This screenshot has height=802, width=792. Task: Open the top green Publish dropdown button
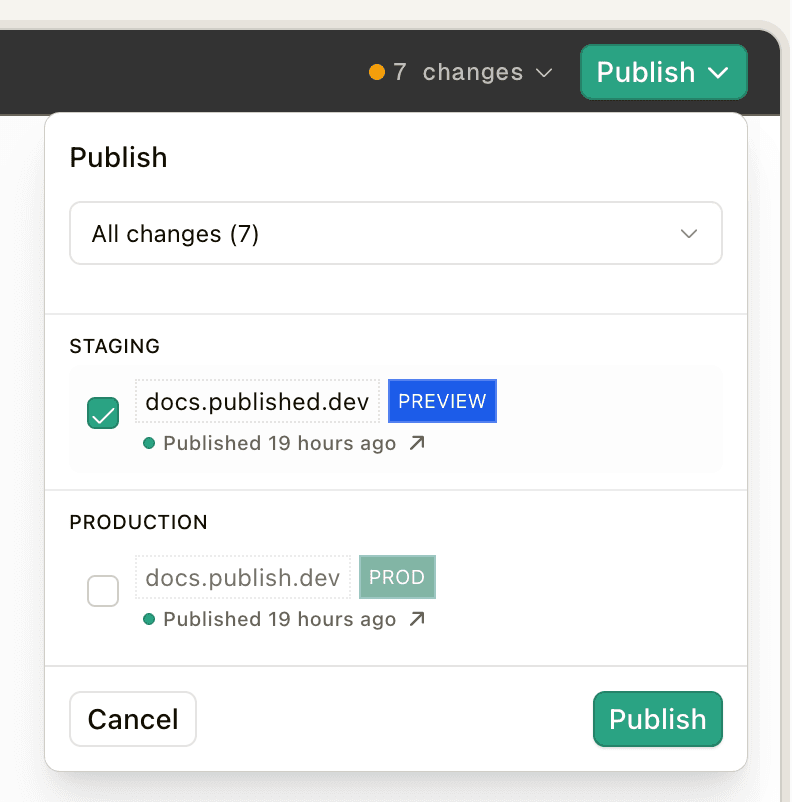(x=663, y=72)
